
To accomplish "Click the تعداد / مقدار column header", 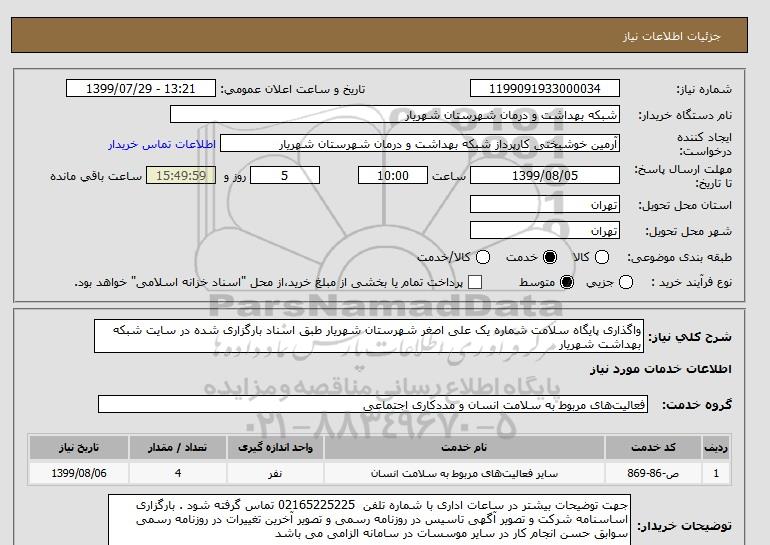I will 178,447.
